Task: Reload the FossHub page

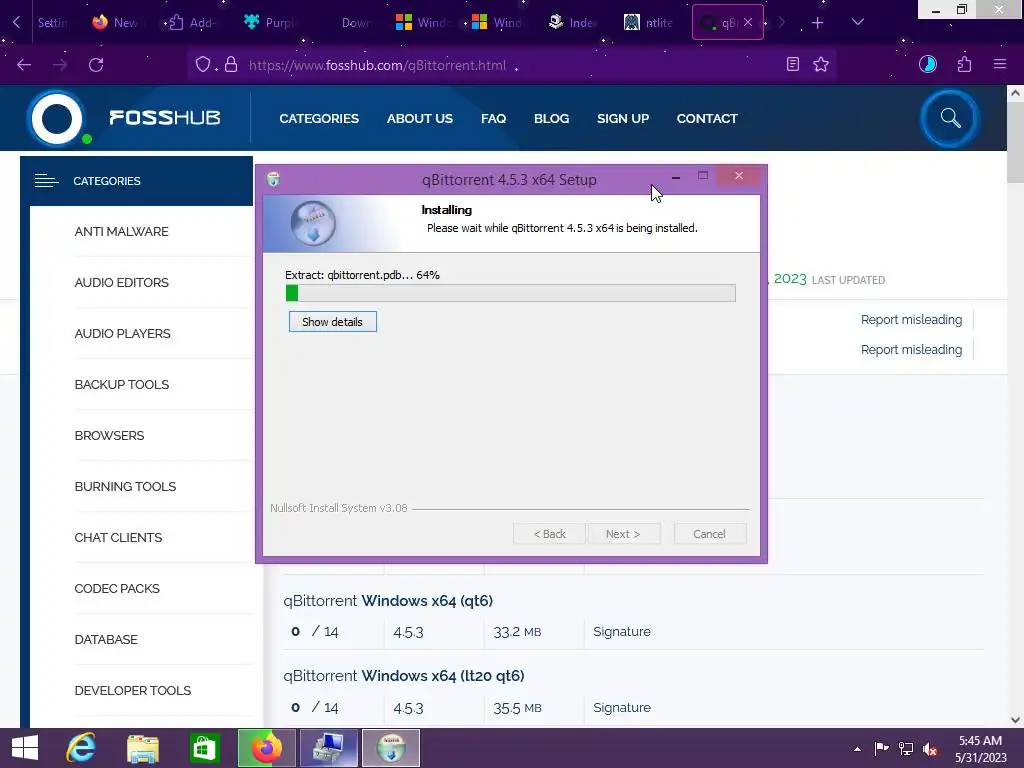Action: pos(96,65)
